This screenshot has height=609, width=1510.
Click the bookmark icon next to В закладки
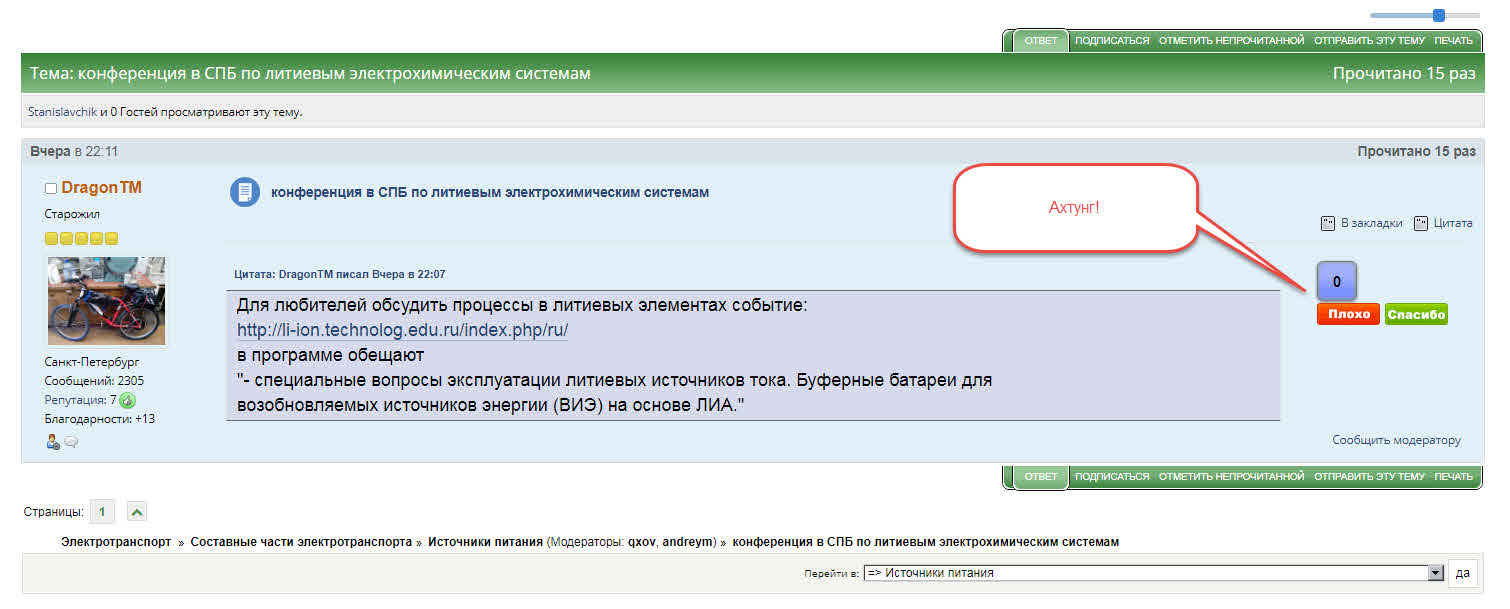1328,223
